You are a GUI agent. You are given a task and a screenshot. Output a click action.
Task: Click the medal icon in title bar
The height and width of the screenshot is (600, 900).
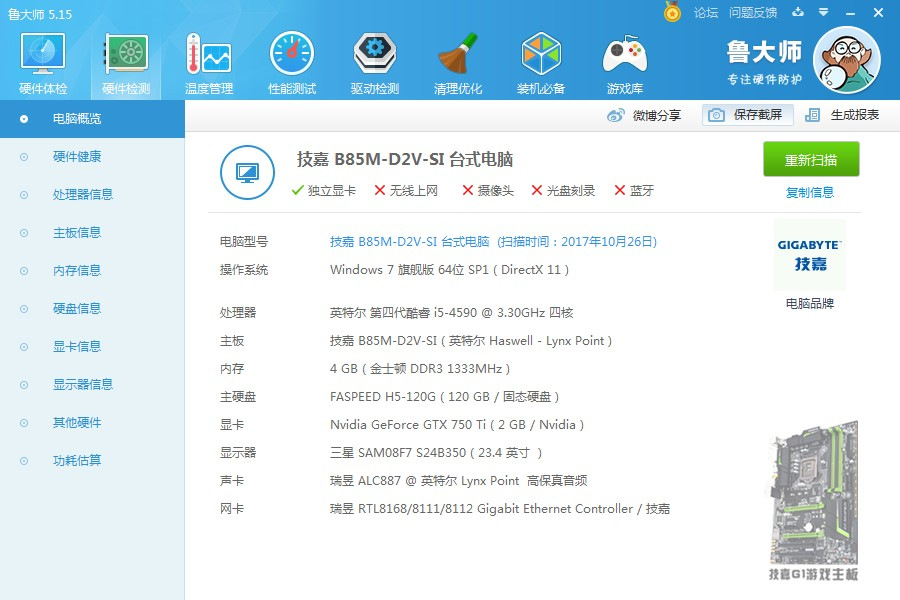672,11
